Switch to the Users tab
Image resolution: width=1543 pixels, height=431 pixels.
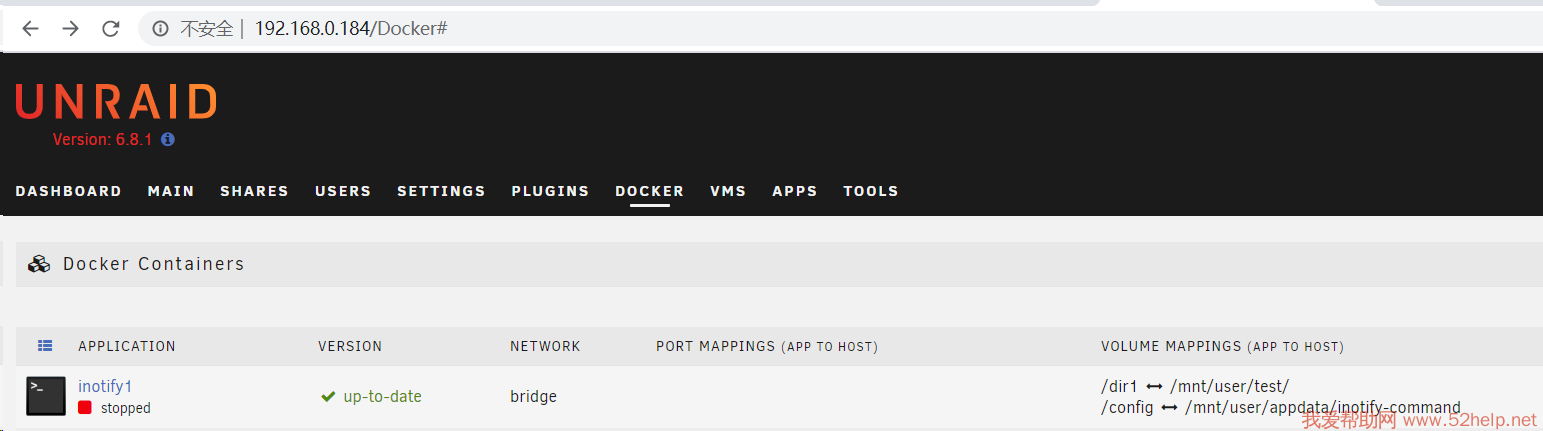click(x=343, y=191)
